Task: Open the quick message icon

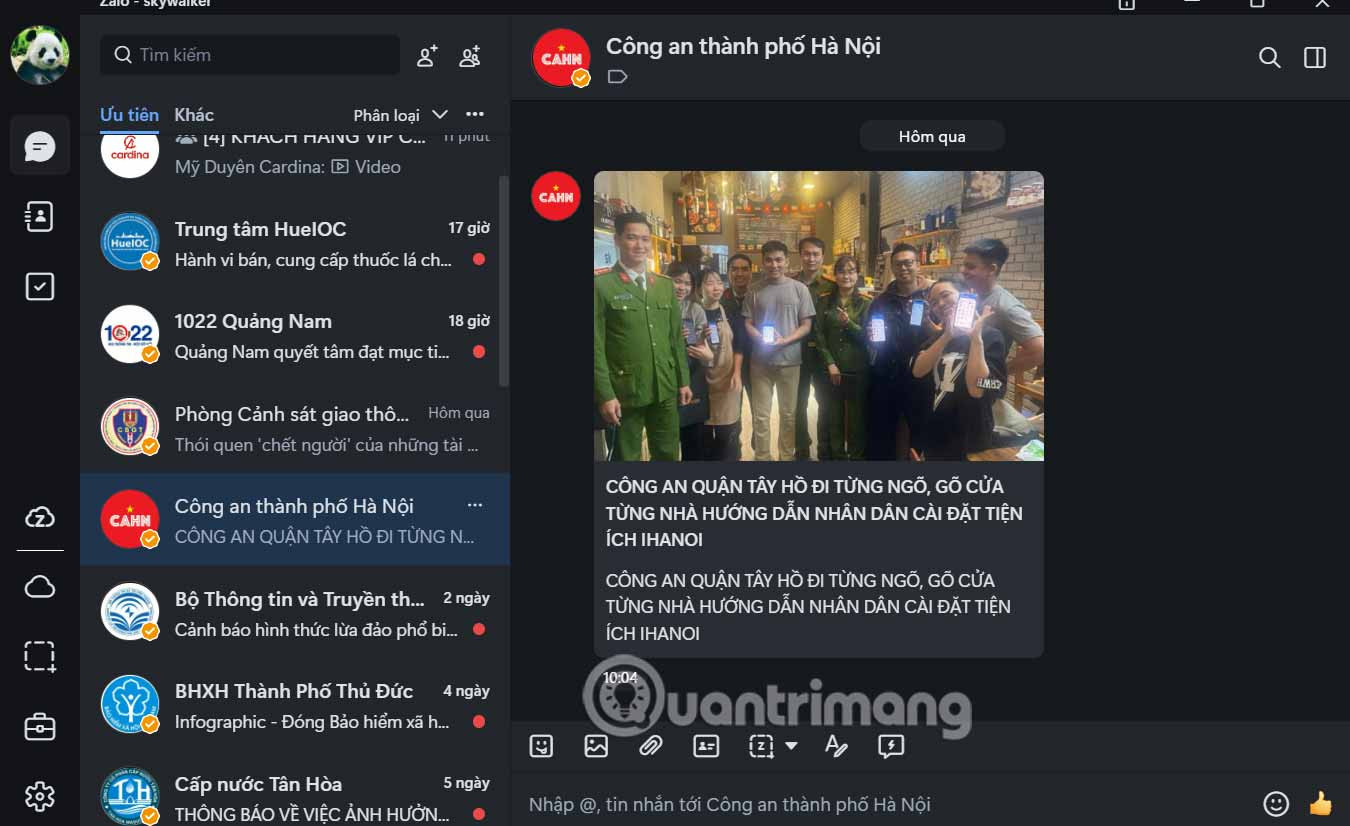Action: (x=890, y=746)
